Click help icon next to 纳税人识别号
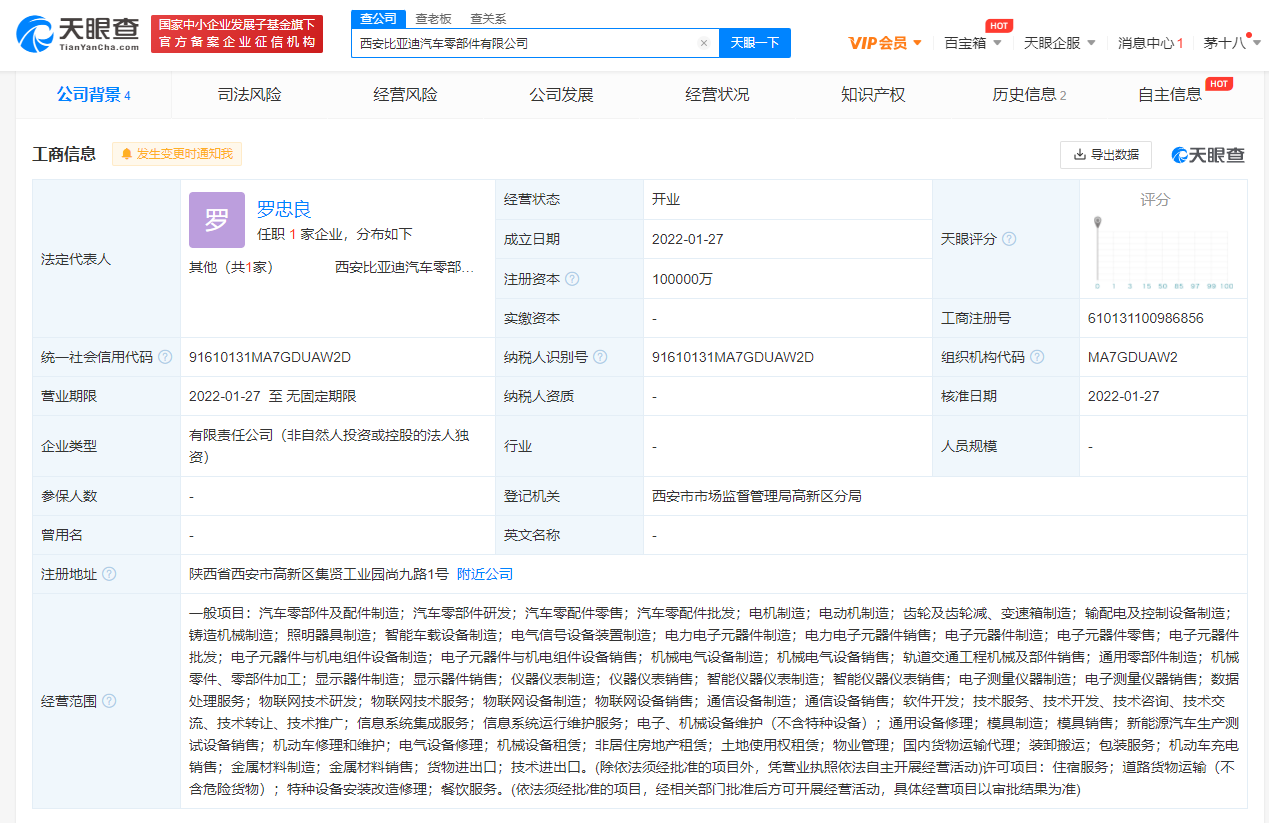The height and width of the screenshot is (823, 1269). click(599, 357)
